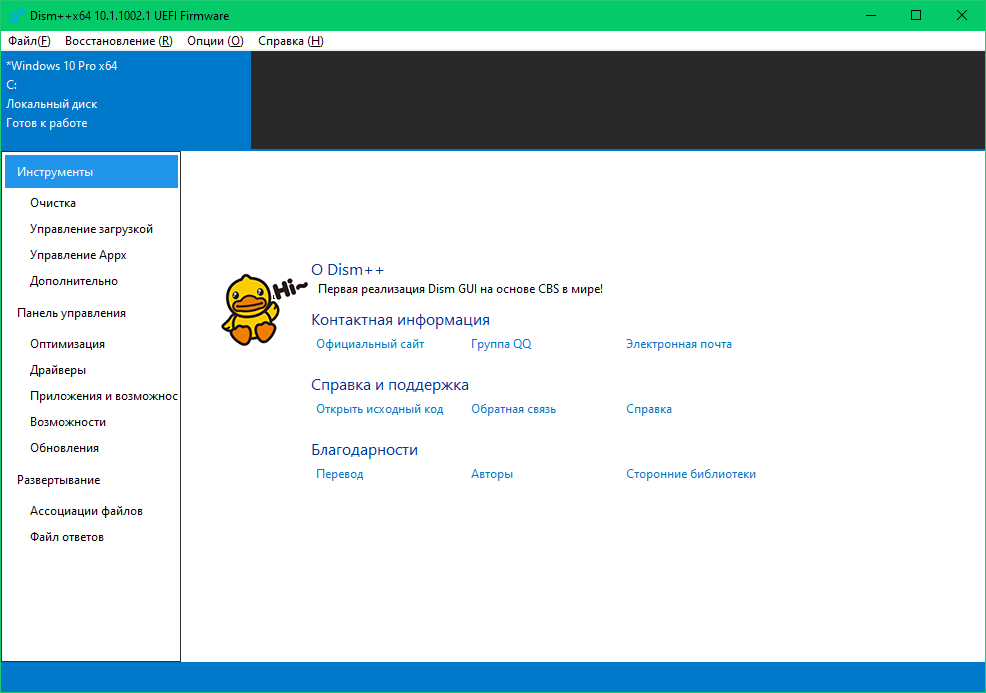Open Приложения и возможности in sidebar
Image resolution: width=986 pixels, height=693 pixels.
pyautogui.click(x=104, y=396)
